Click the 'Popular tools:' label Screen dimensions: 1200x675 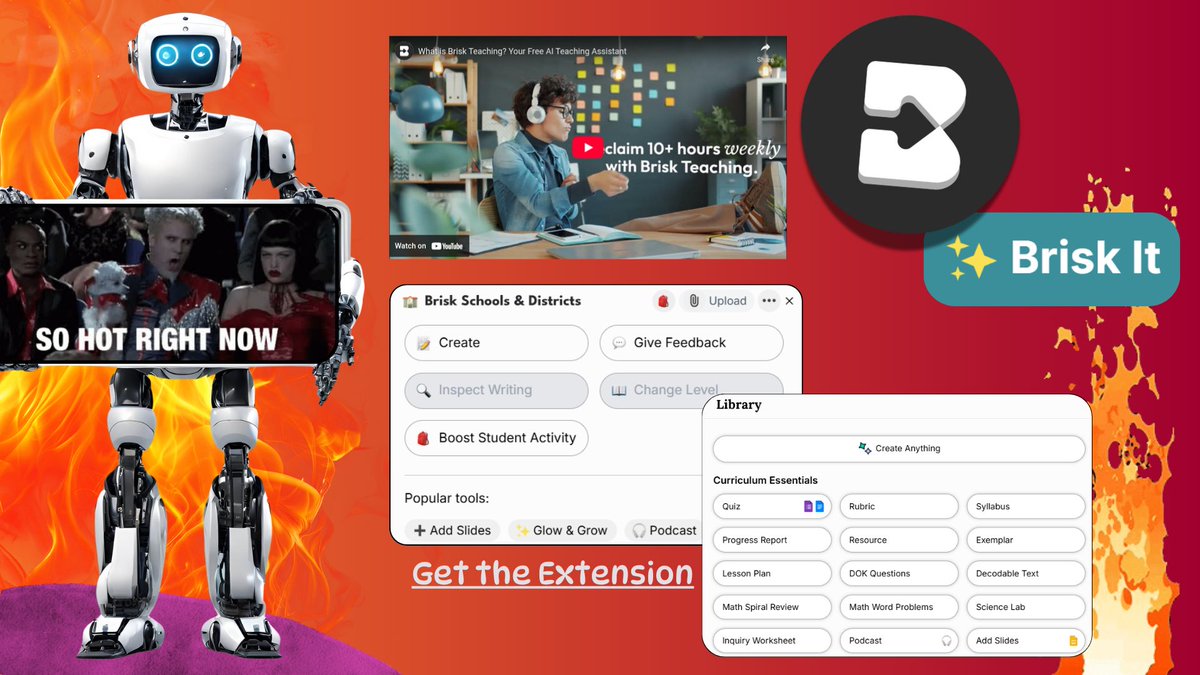point(446,499)
